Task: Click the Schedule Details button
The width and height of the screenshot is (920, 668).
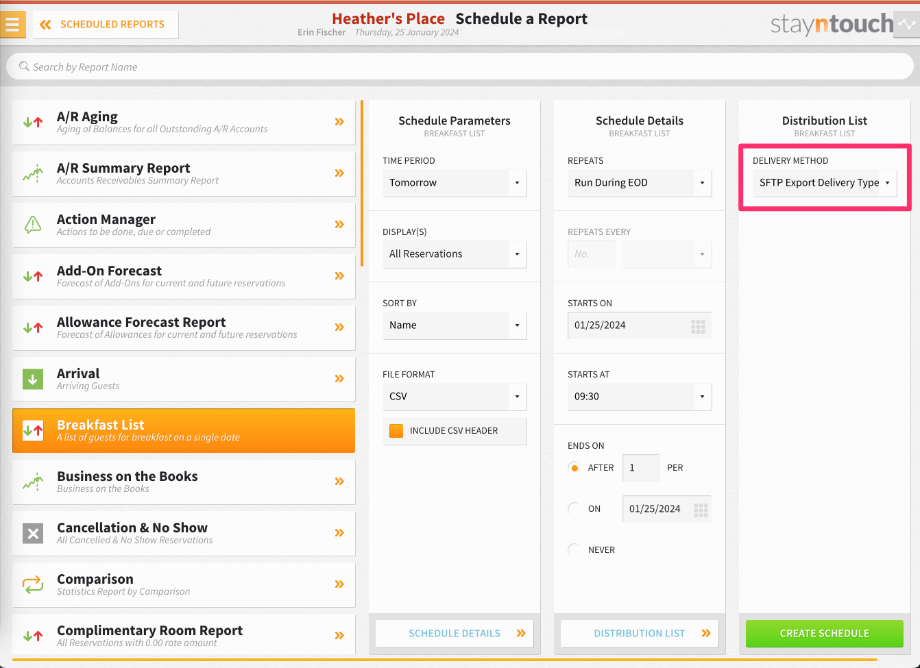Action: pyautogui.click(x=454, y=633)
